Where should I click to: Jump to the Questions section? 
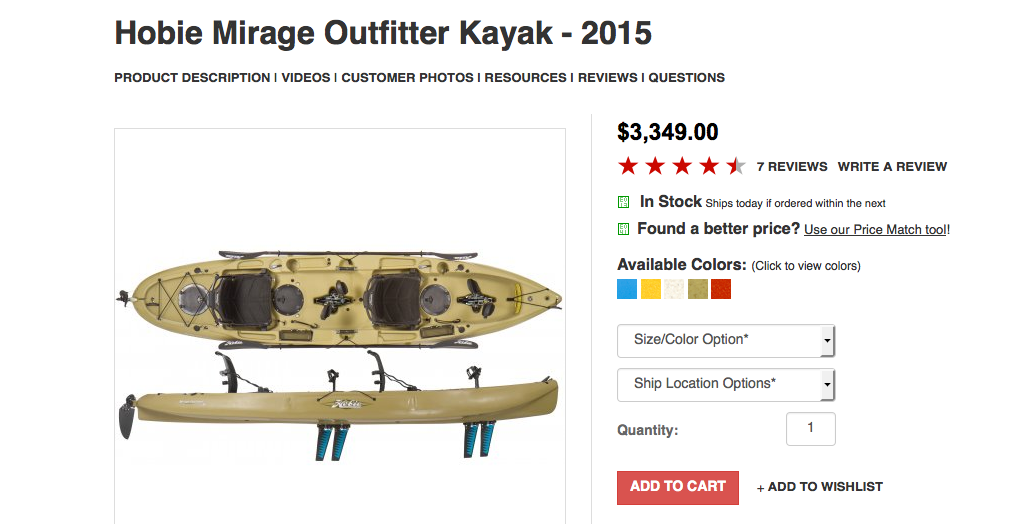point(687,77)
